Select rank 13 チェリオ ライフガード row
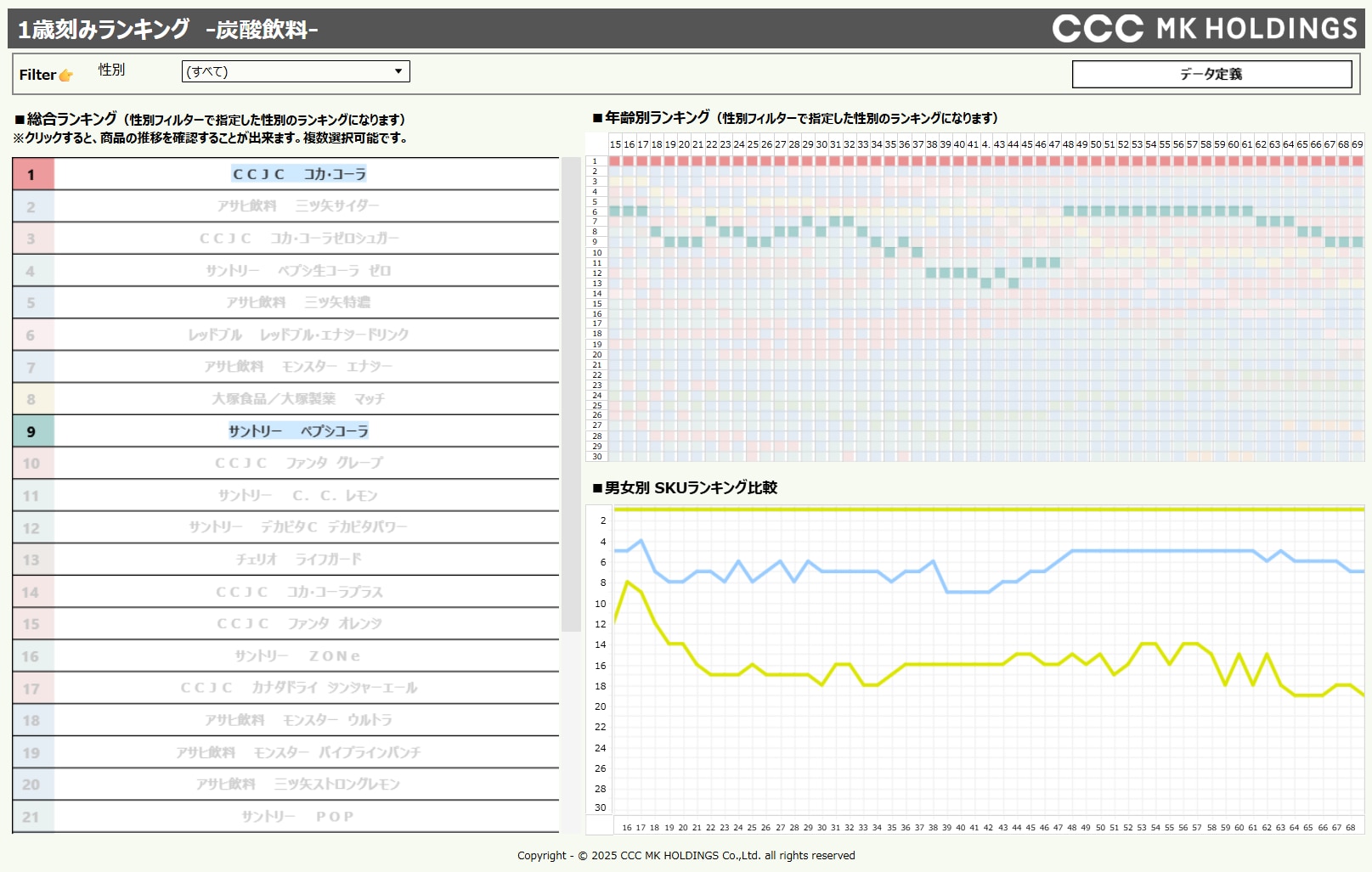1372x872 pixels. tap(285, 560)
